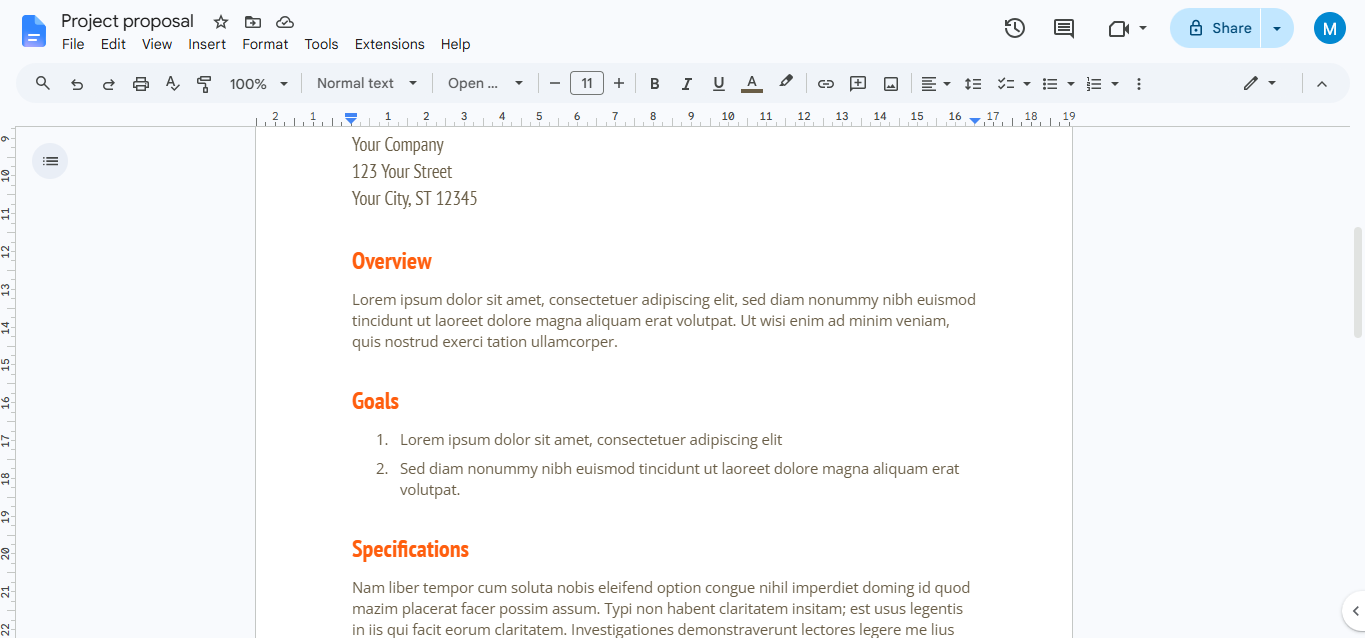The image size is (1365, 638).
Task: Open the search the menus magnifier
Action: pos(43,83)
